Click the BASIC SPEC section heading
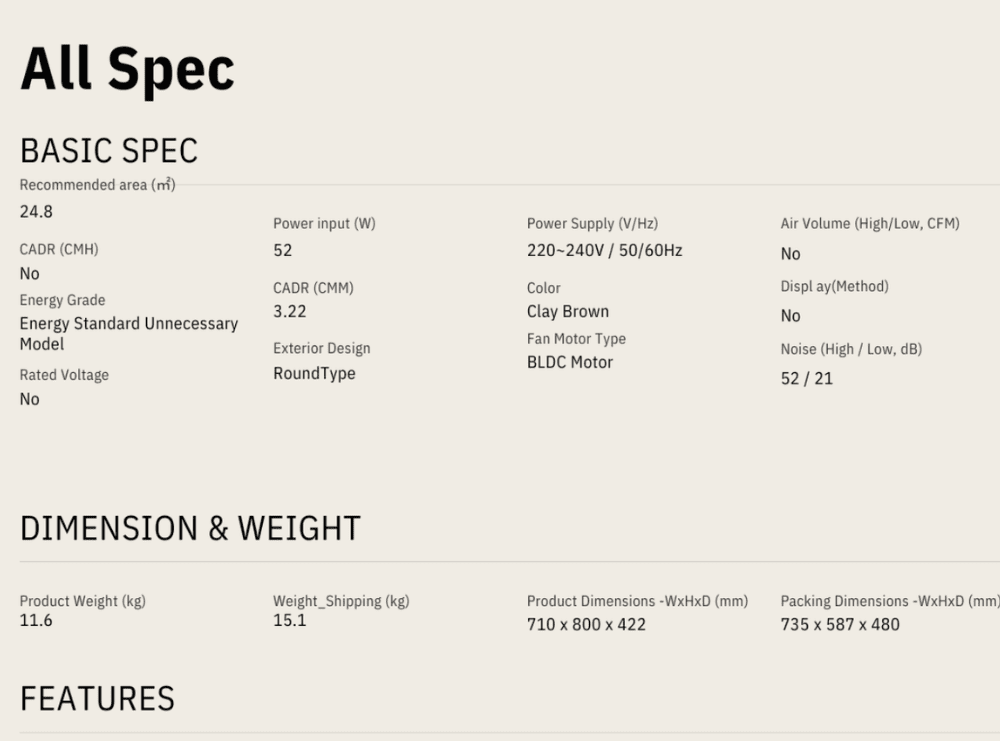The image size is (1000, 741). coord(109,150)
